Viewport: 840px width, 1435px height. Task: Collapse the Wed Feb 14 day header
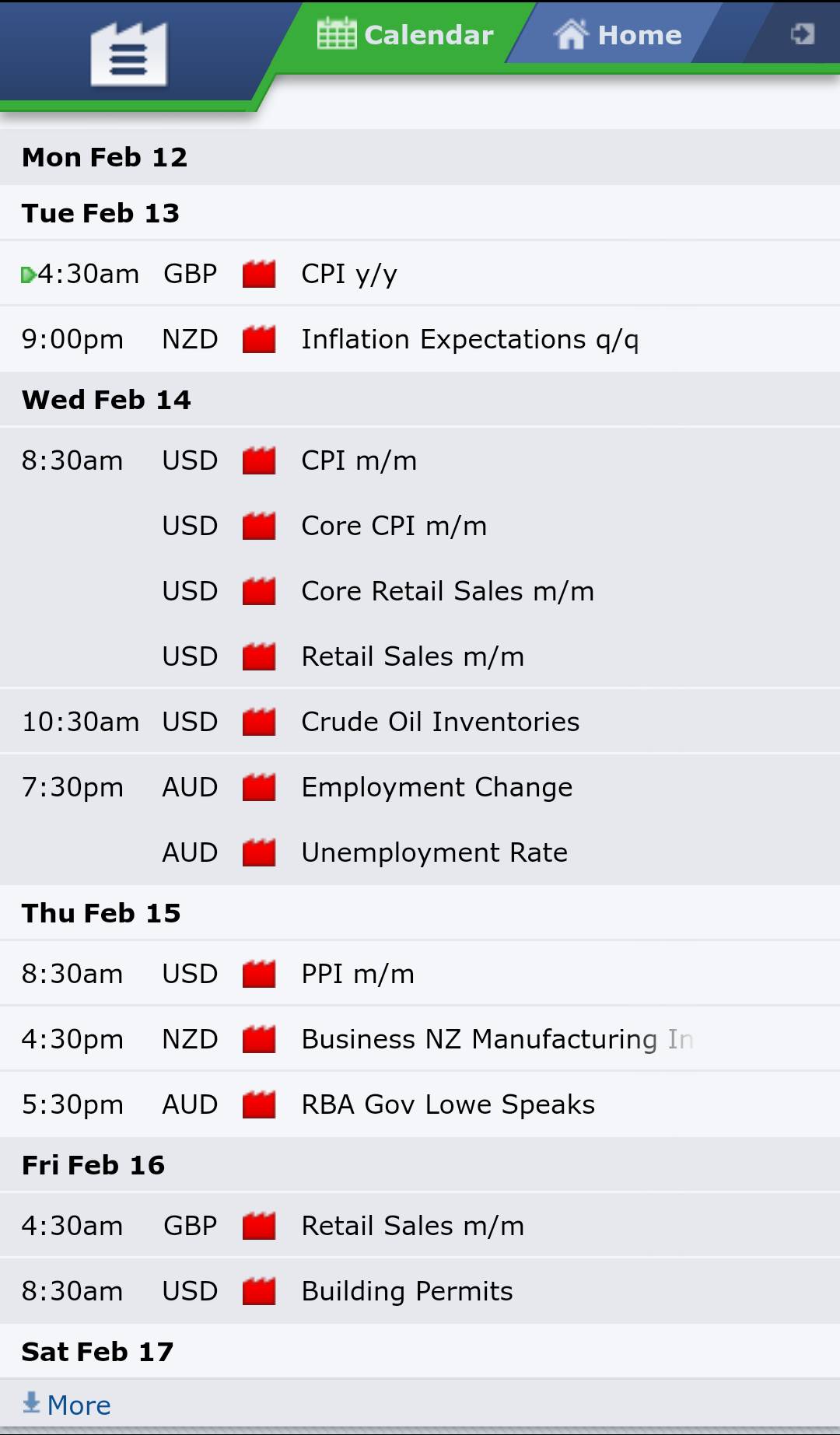107,400
